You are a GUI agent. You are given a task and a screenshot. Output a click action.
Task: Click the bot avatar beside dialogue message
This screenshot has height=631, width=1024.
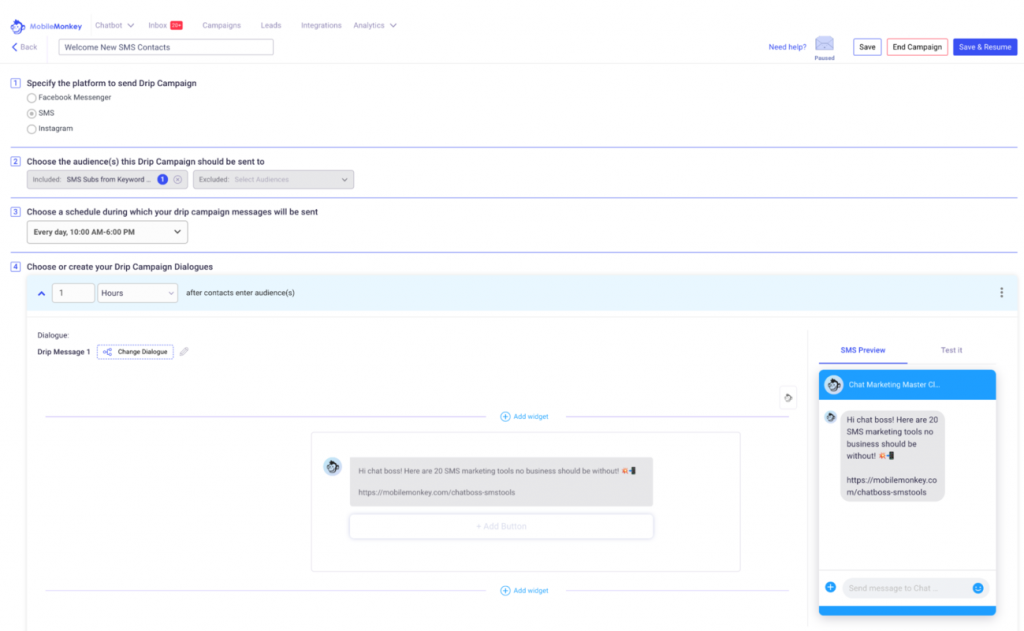click(332, 466)
